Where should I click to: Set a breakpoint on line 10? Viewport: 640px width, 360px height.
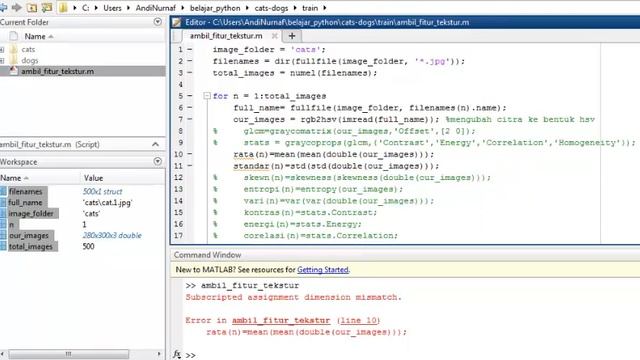click(x=190, y=154)
